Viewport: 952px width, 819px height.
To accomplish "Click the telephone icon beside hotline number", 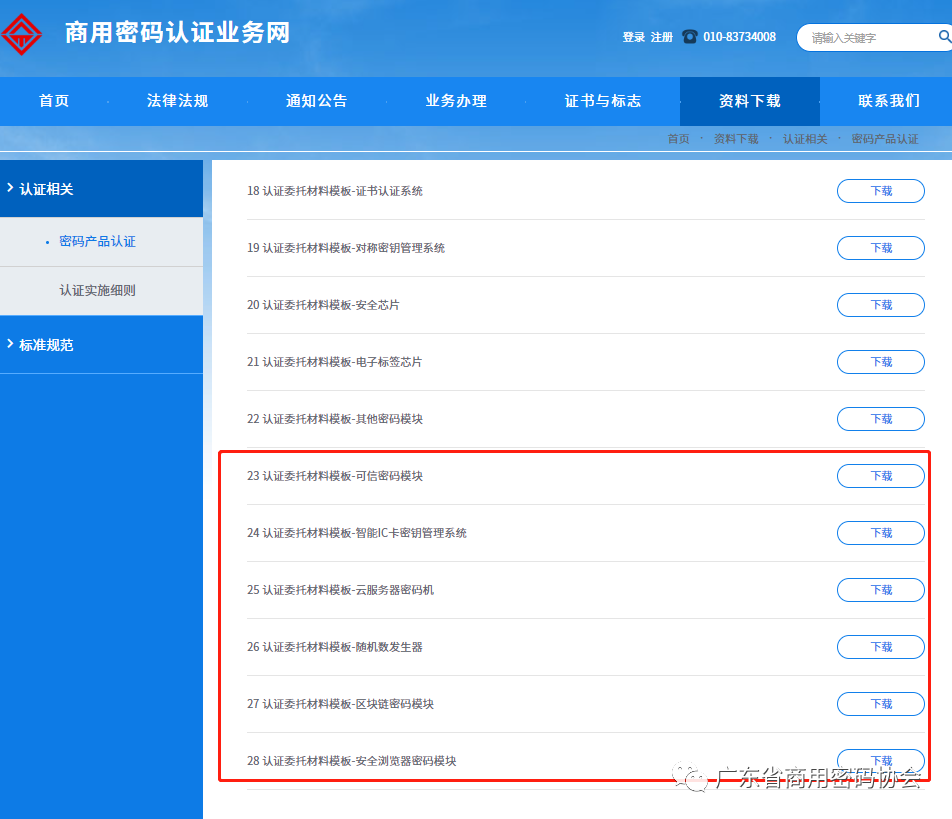I will (x=690, y=37).
